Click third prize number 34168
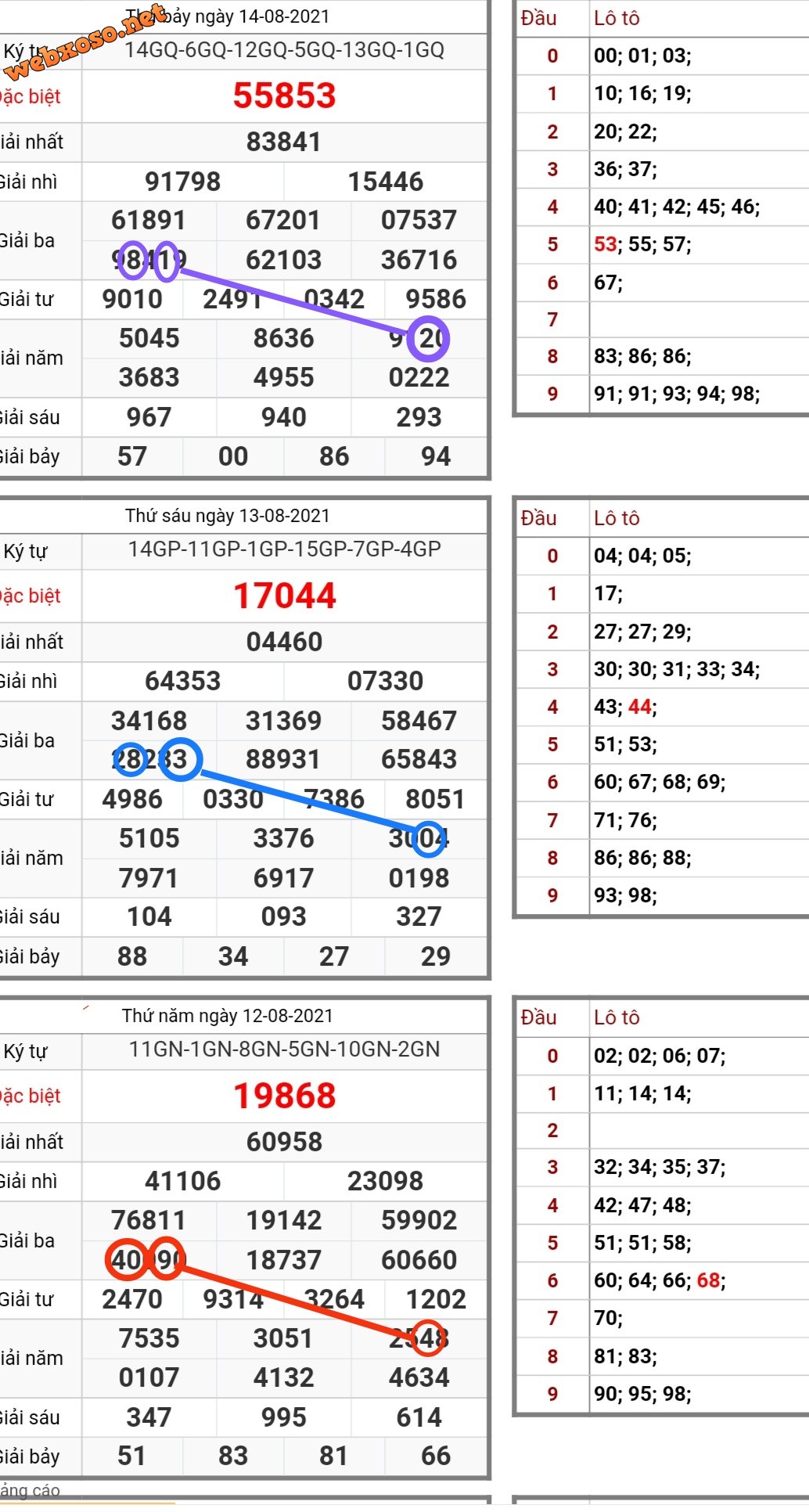Viewport: 809px width, 1512px height. 149,720
